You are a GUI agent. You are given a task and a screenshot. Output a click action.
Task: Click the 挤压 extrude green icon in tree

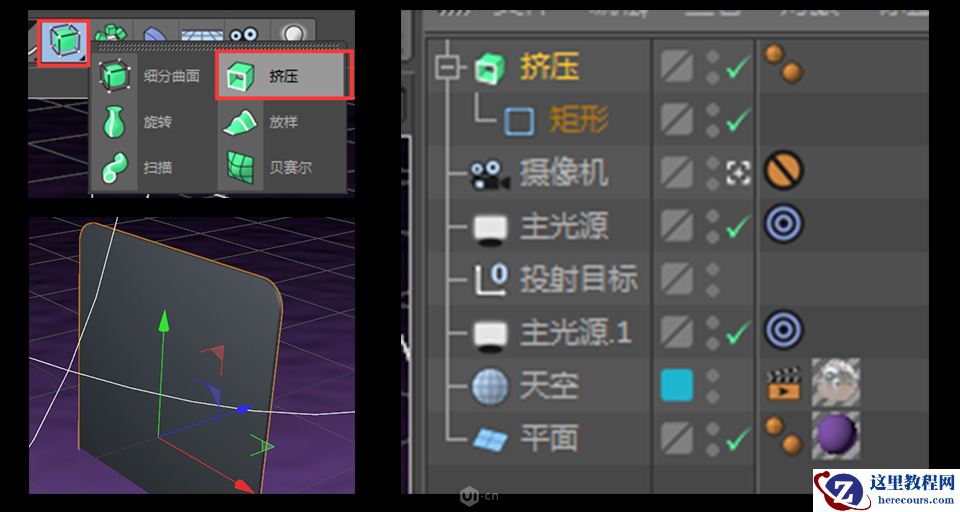coord(490,67)
